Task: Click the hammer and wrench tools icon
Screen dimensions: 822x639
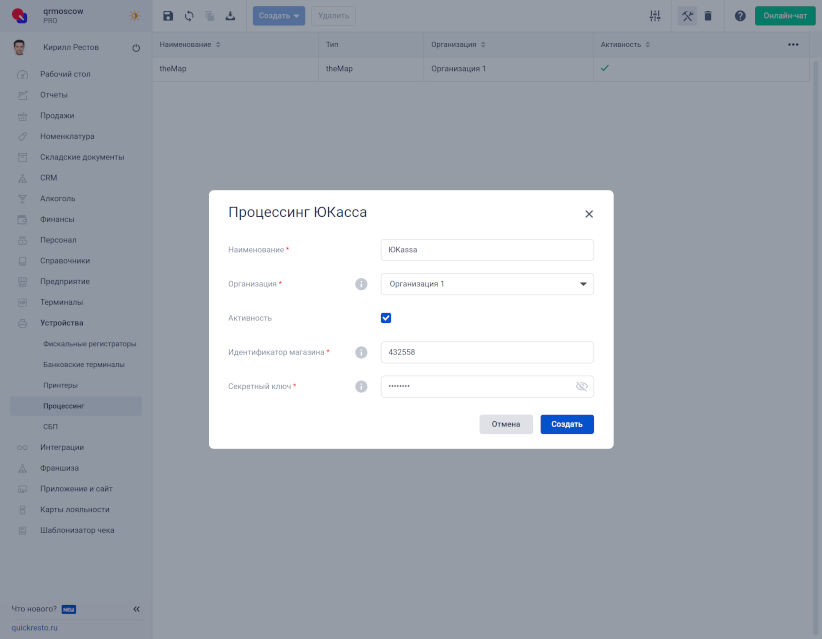Action: [687, 16]
